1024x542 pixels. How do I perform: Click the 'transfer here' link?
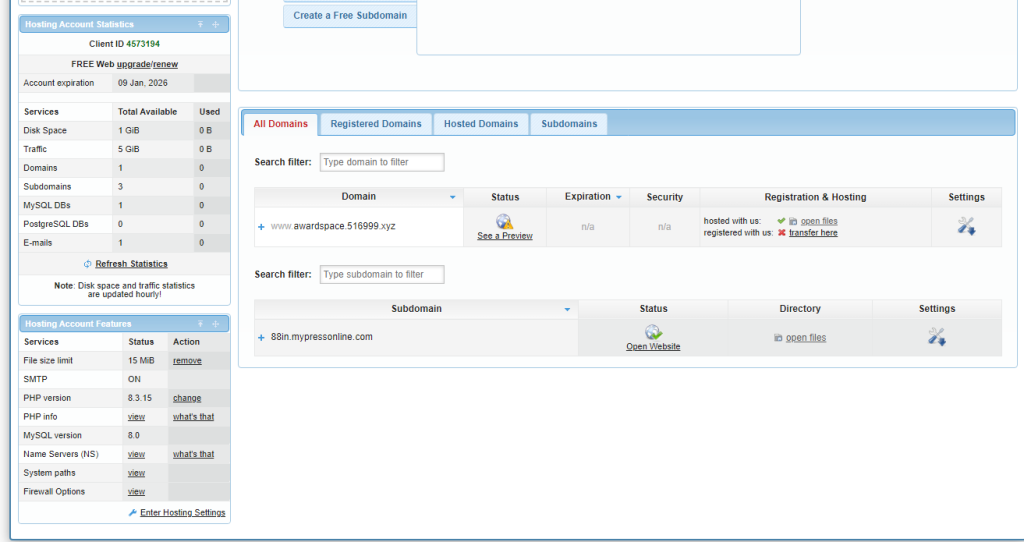813,233
